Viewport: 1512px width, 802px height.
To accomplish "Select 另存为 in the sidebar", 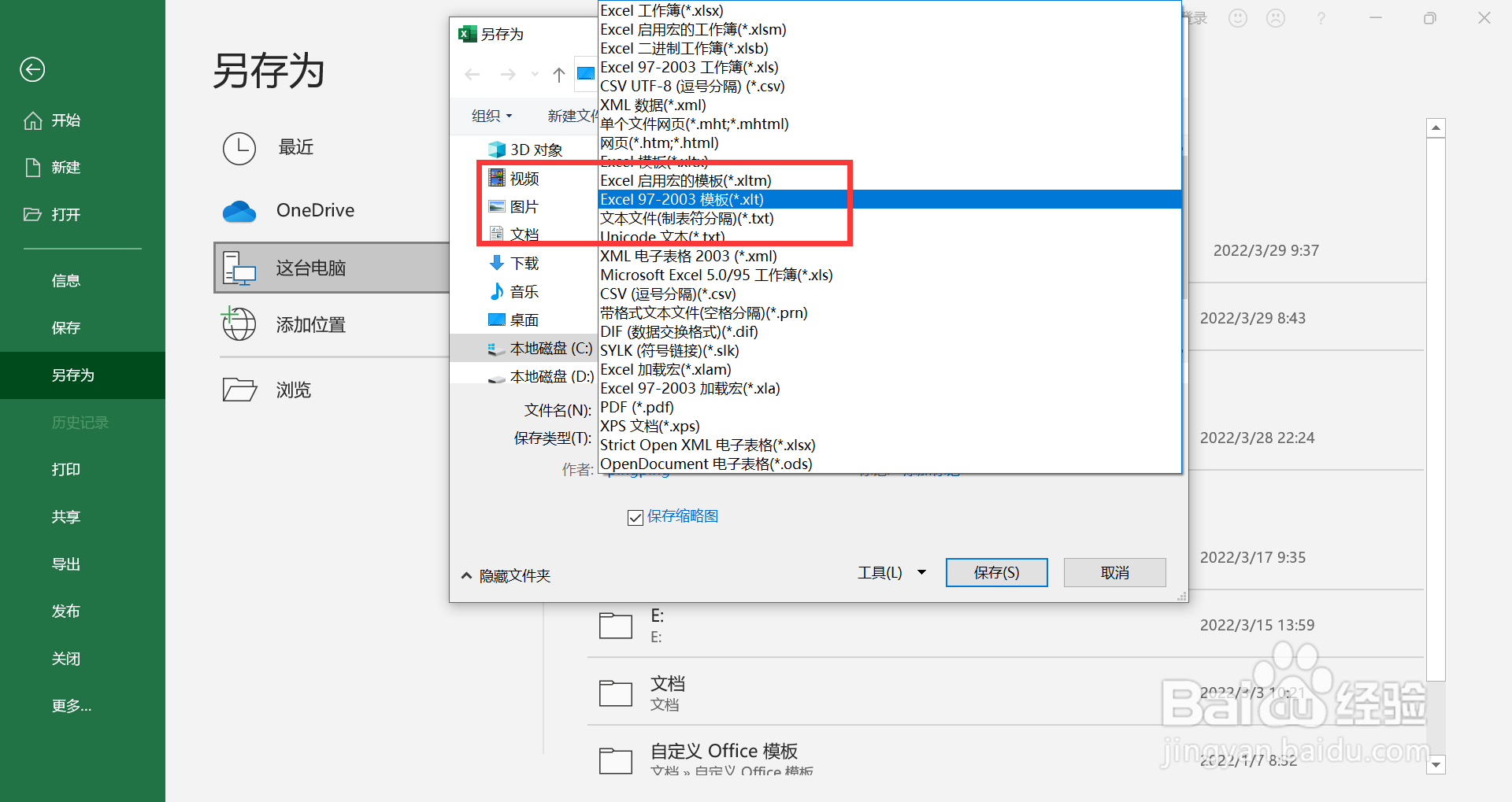I will tap(83, 375).
